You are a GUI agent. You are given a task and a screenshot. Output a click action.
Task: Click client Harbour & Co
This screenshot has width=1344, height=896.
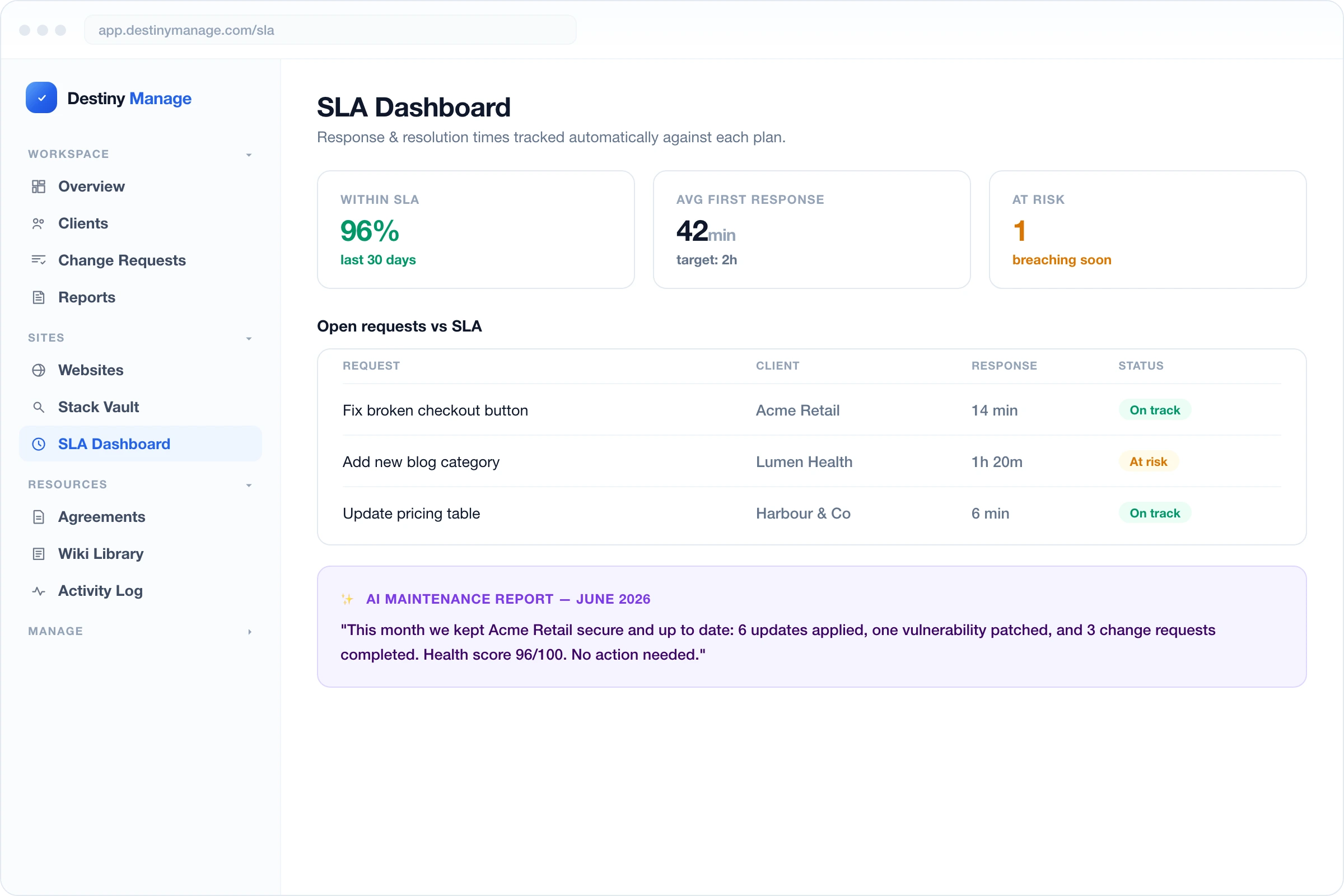coord(804,513)
